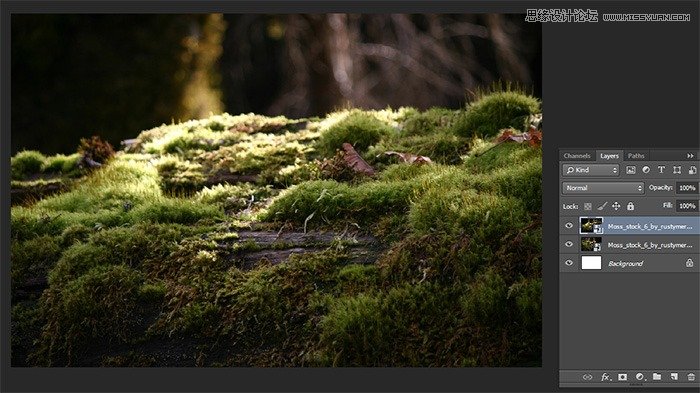The image size is (700, 393).
Task: Filter layers by type layers icon
Action: tap(662, 170)
